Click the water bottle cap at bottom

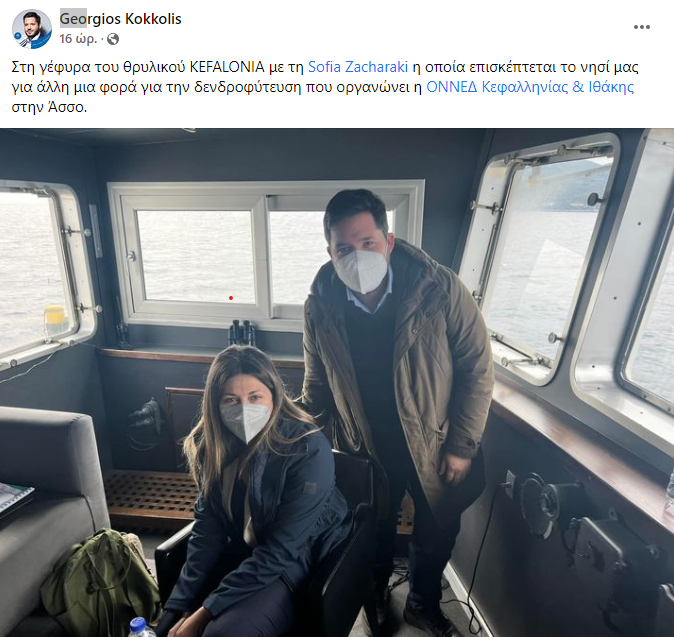[x=138, y=622]
